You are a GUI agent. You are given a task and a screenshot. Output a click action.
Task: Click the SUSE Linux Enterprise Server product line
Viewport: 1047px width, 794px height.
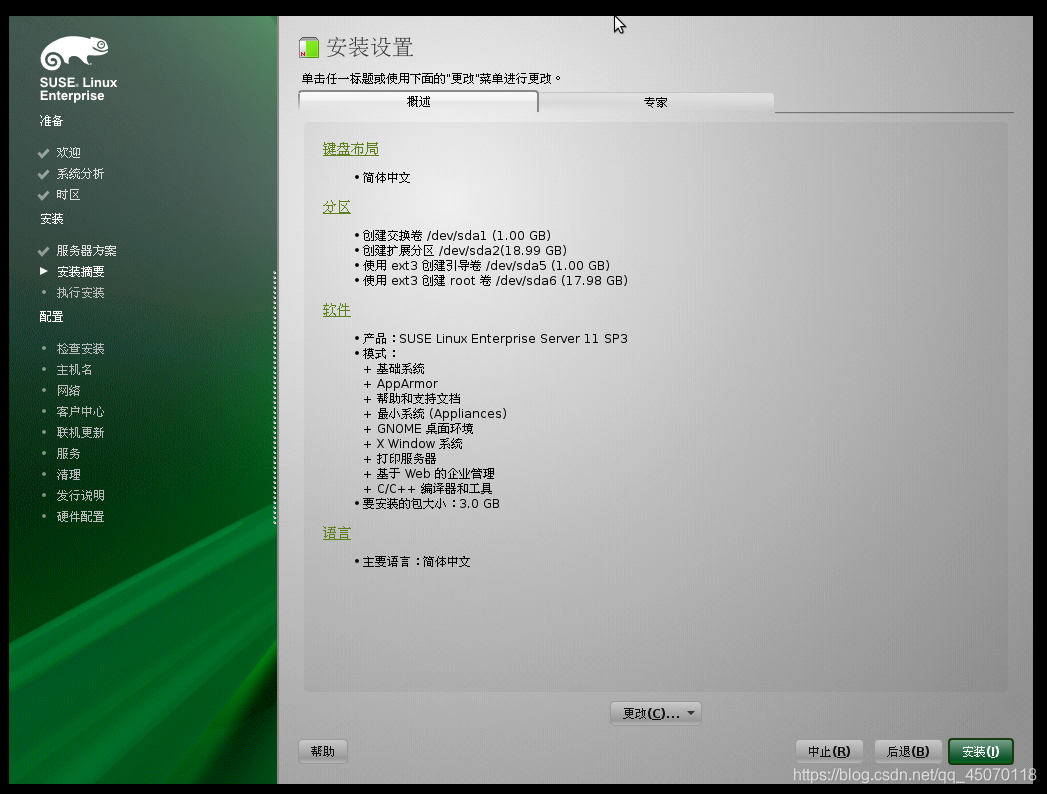point(495,339)
